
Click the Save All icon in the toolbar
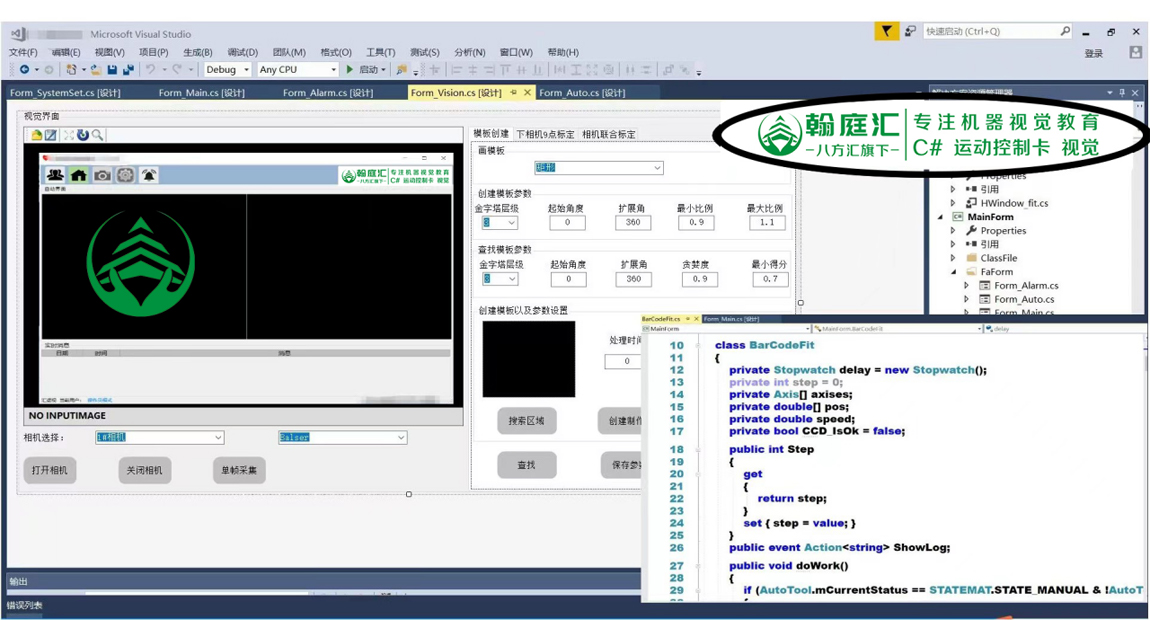click(x=128, y=70)
